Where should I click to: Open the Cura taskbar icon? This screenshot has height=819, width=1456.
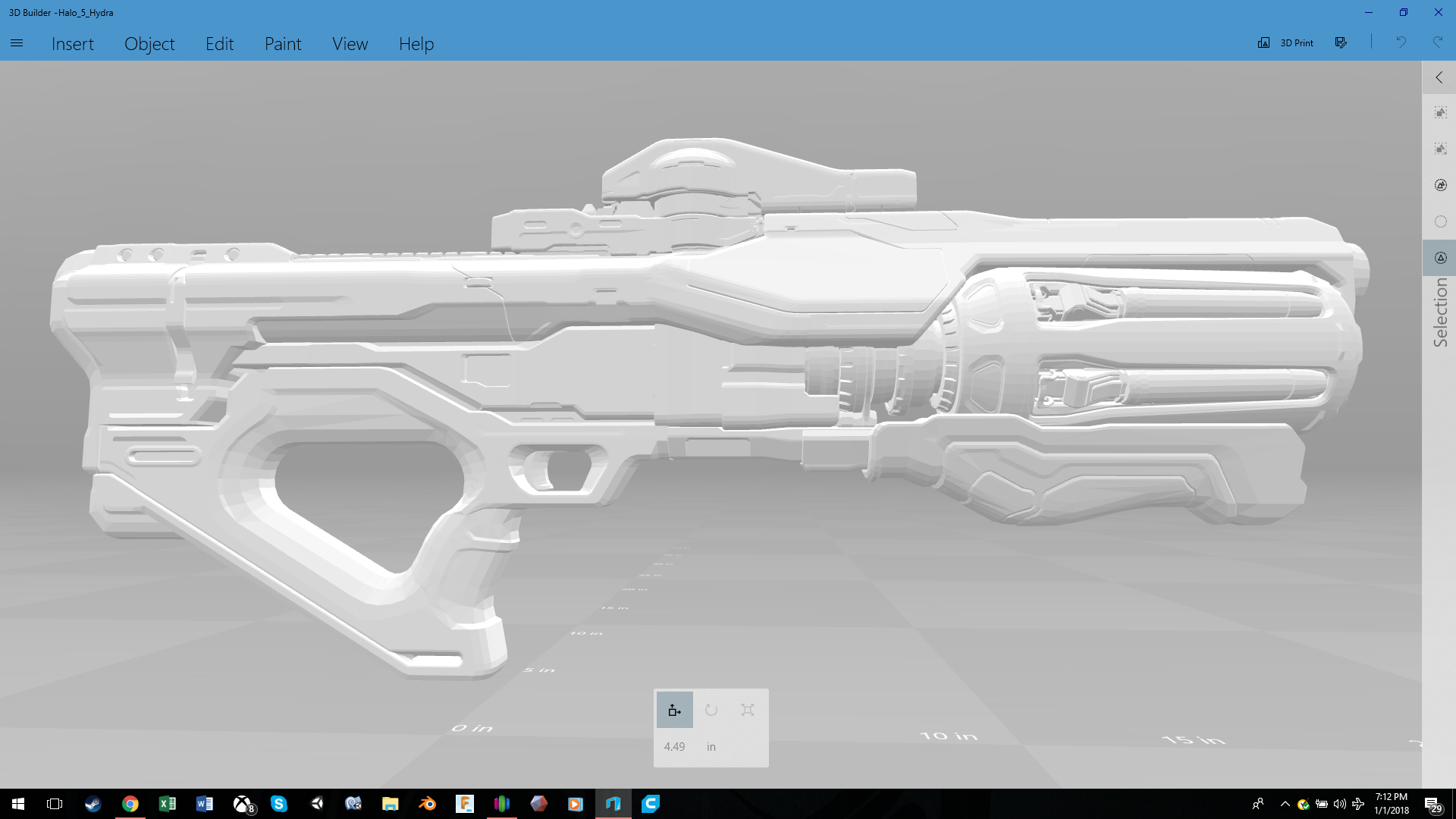651,804
